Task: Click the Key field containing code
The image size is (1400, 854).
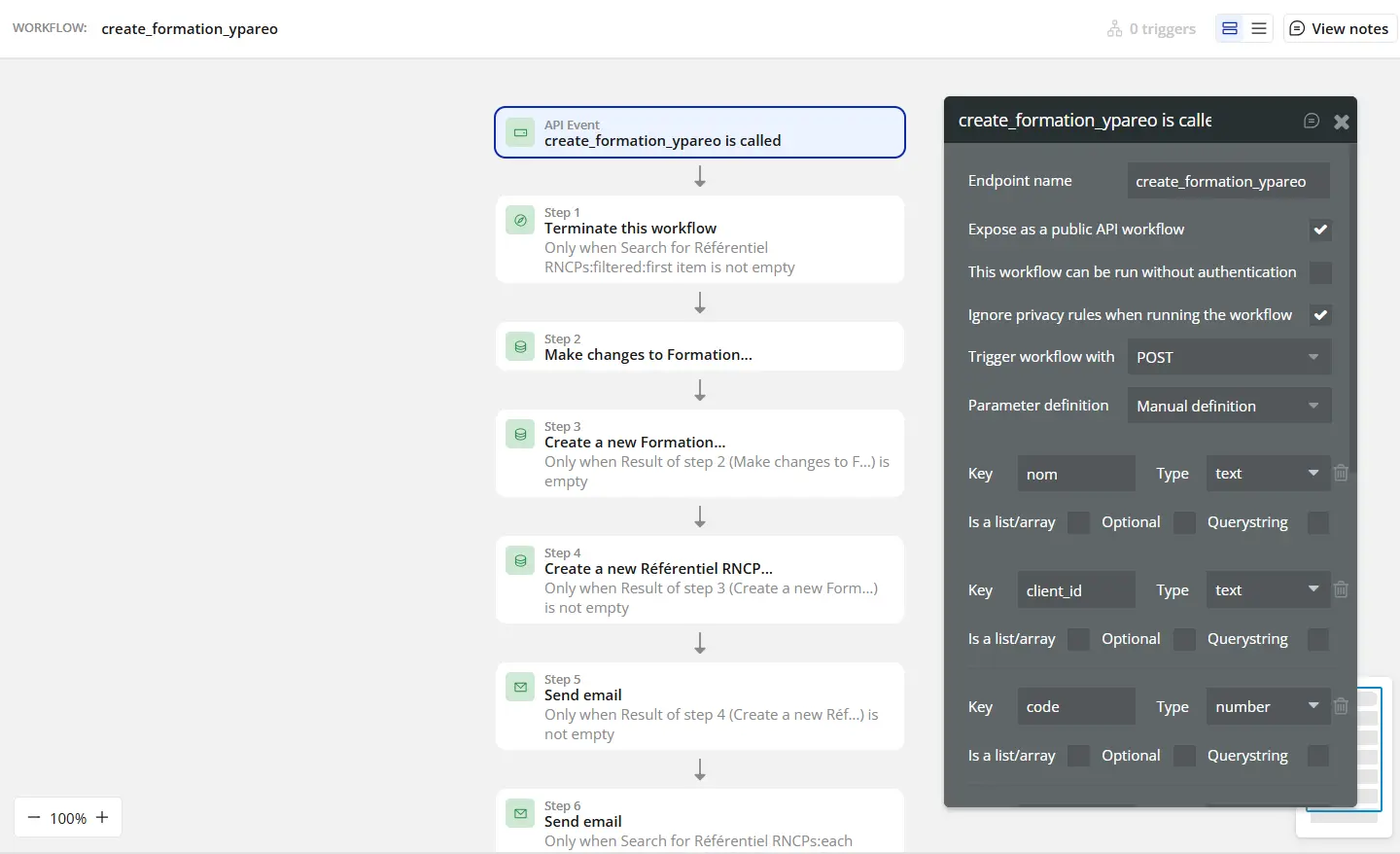Action: click(1076, 707)
